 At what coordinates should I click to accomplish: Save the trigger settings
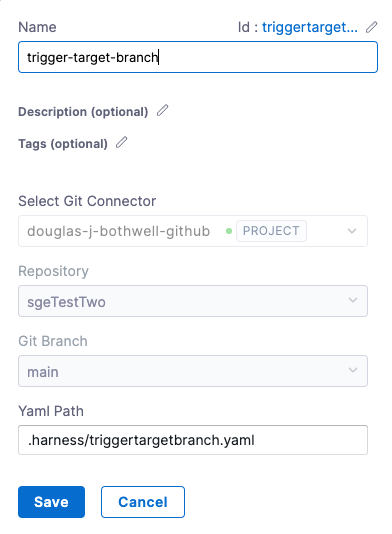[x=51, y=502]
